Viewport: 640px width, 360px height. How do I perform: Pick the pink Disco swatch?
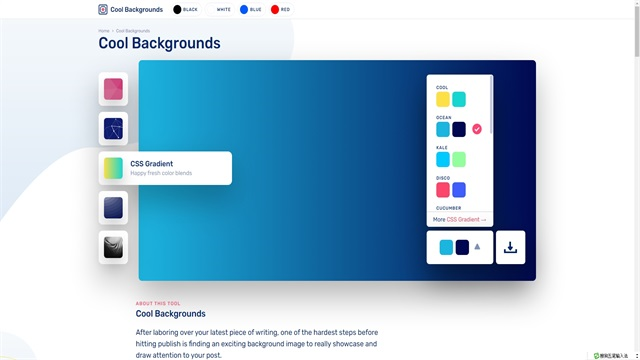tap(443, 190)
